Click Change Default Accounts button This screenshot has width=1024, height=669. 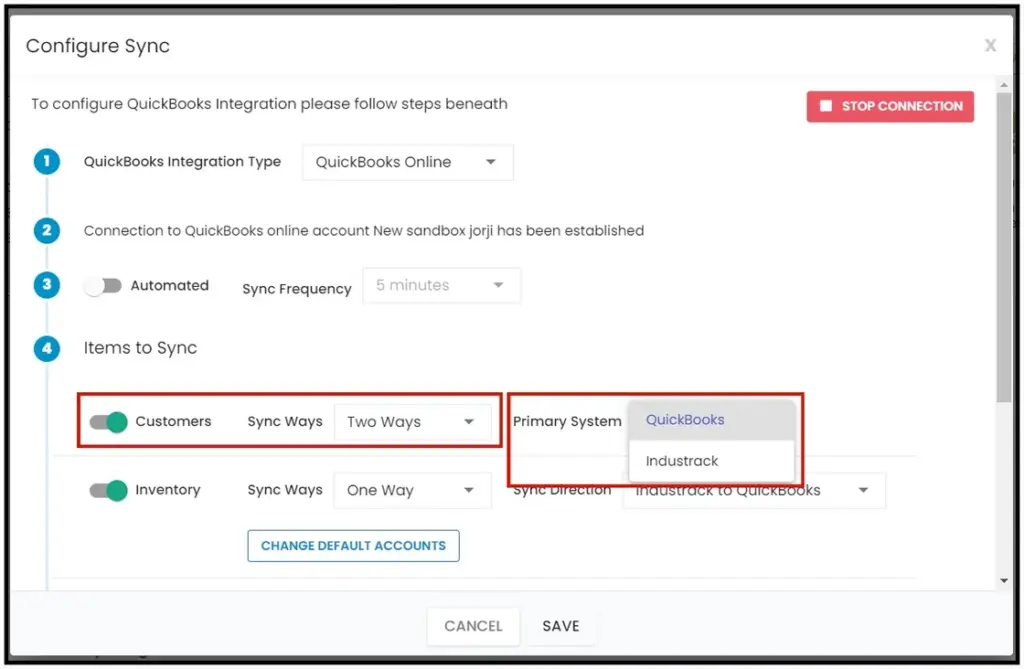(x=353, y=546)
